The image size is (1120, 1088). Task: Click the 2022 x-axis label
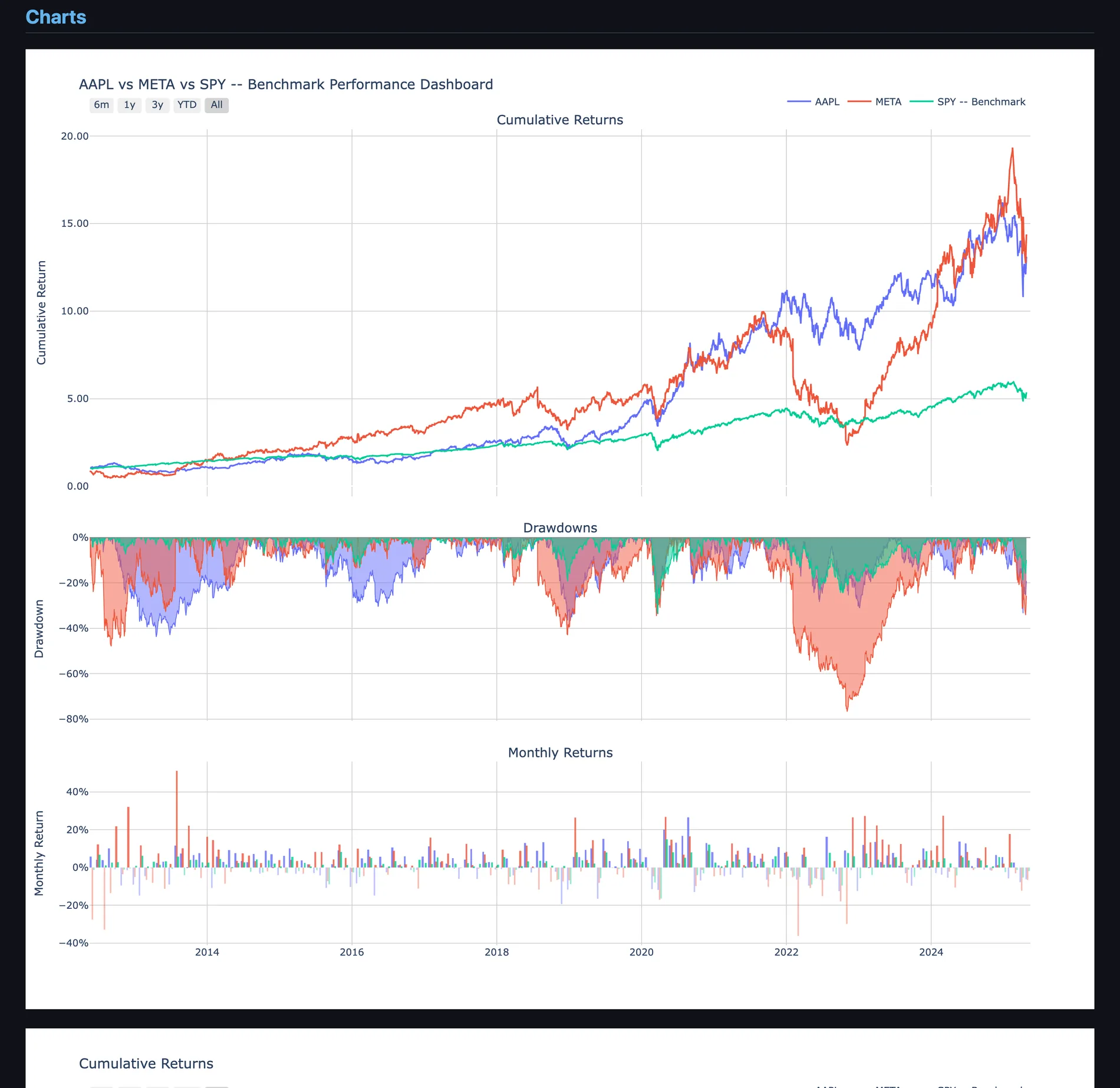pos(786,952)
